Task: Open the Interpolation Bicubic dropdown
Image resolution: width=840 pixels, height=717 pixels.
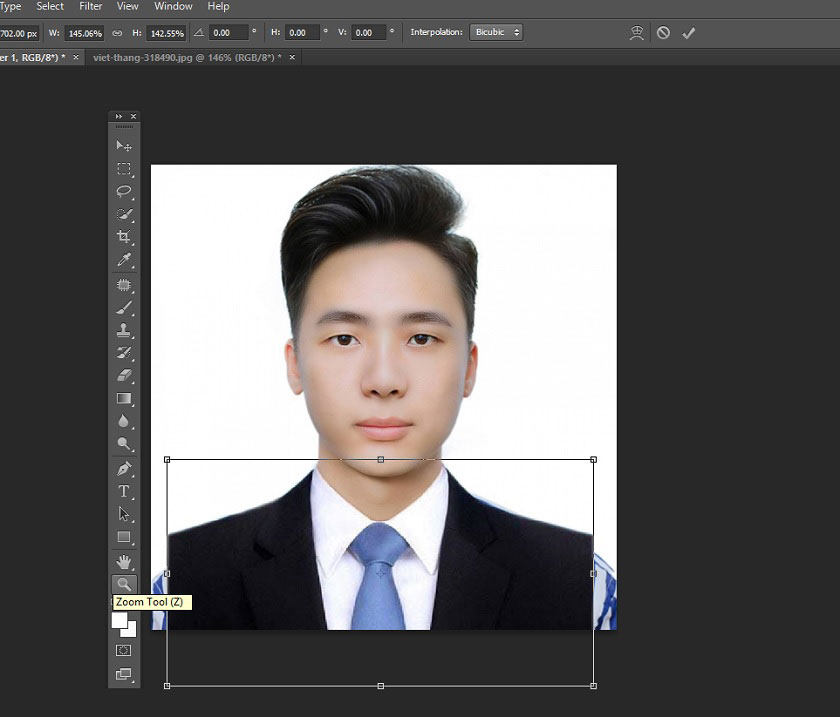Action: (x=496, y=32)
